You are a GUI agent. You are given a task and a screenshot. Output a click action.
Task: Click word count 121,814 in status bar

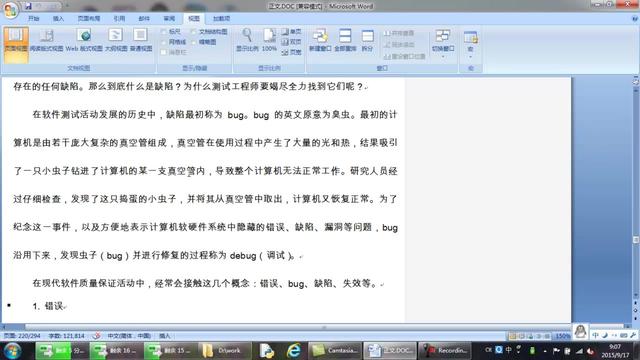67,336
